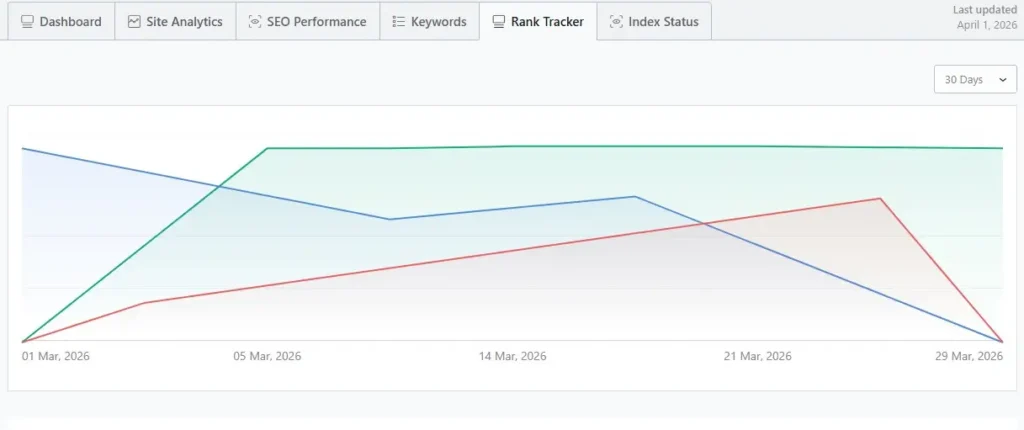Click the chevron arrow in 30 Days selector
This screenshot has height=430, width=1024.
(1002, 80)
